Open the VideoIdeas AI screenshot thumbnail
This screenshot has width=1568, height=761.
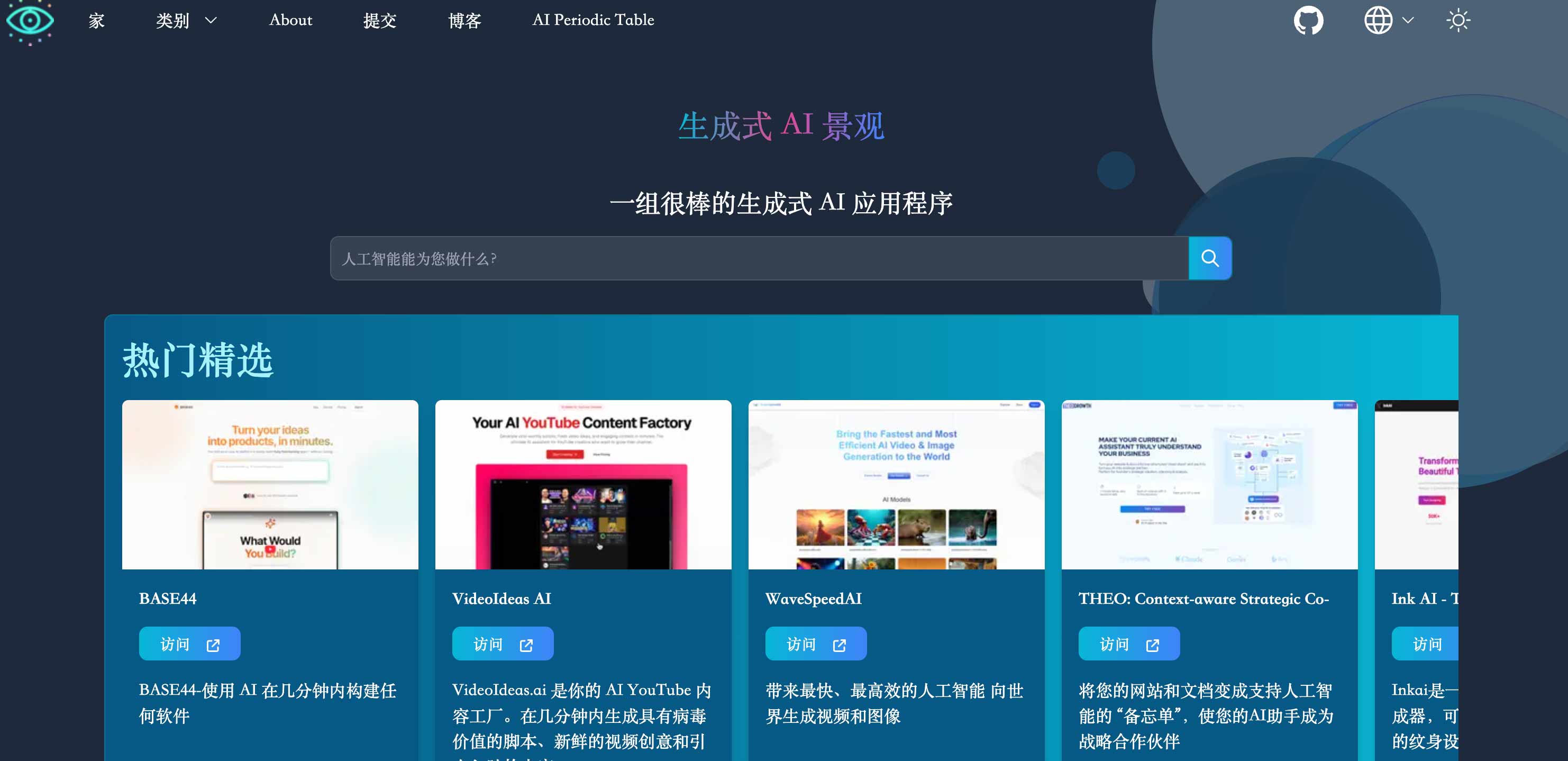point(583,485)
